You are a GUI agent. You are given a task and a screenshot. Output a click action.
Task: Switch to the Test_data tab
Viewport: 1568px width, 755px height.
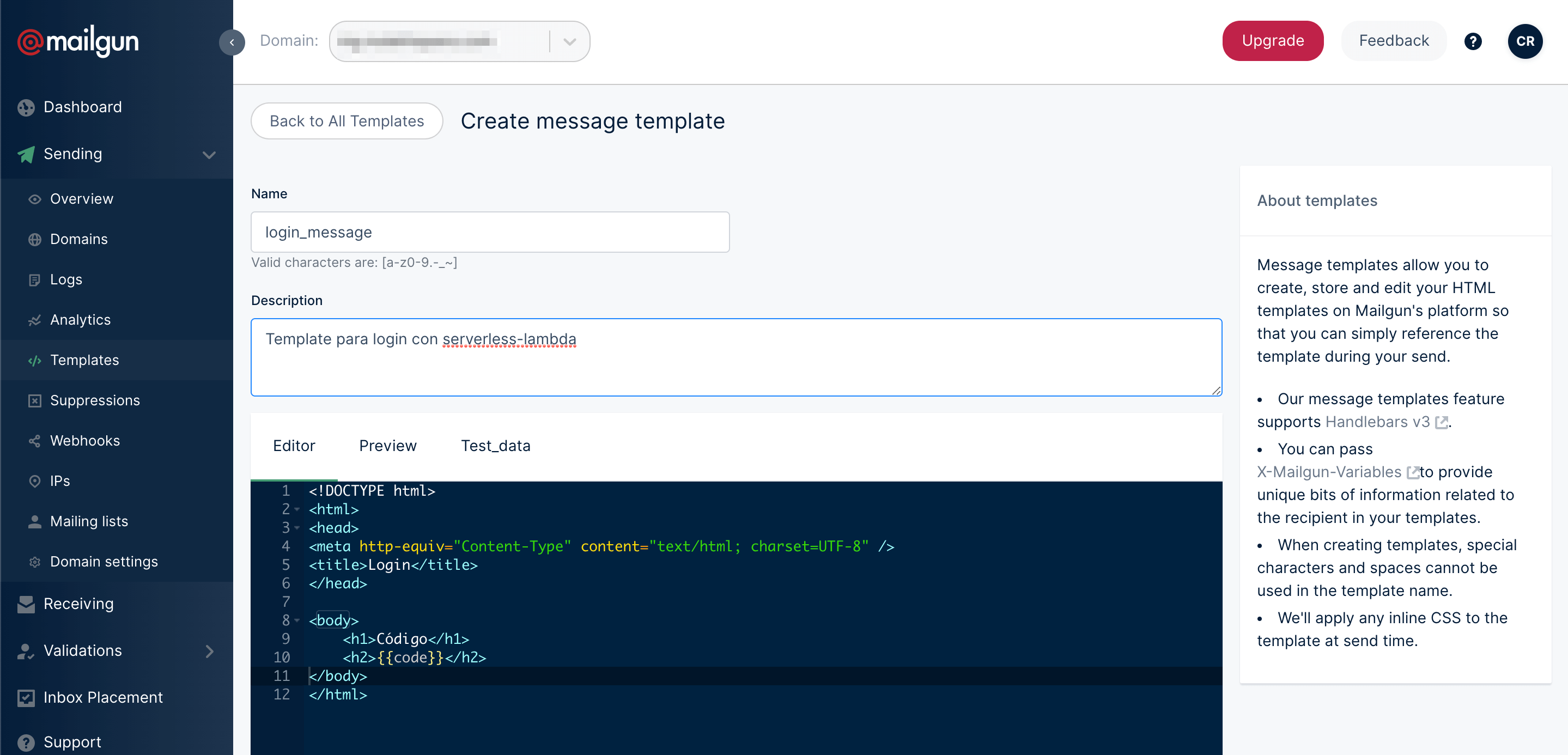pyautogui.click(x=495, y=446)
